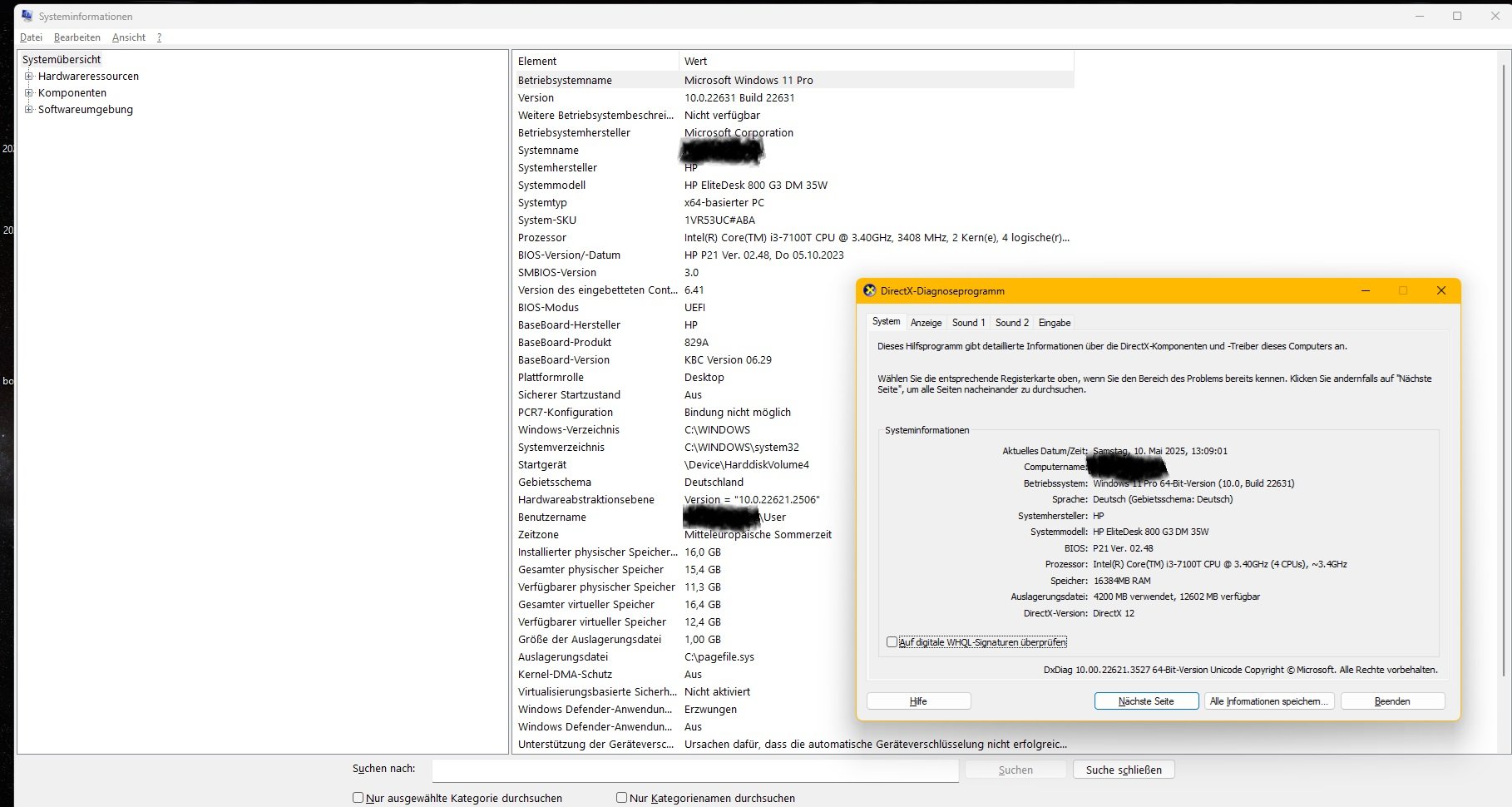Click into the 'Suchen nach' input field
The height and width of the screenshot is (807, 1512).
695,770
